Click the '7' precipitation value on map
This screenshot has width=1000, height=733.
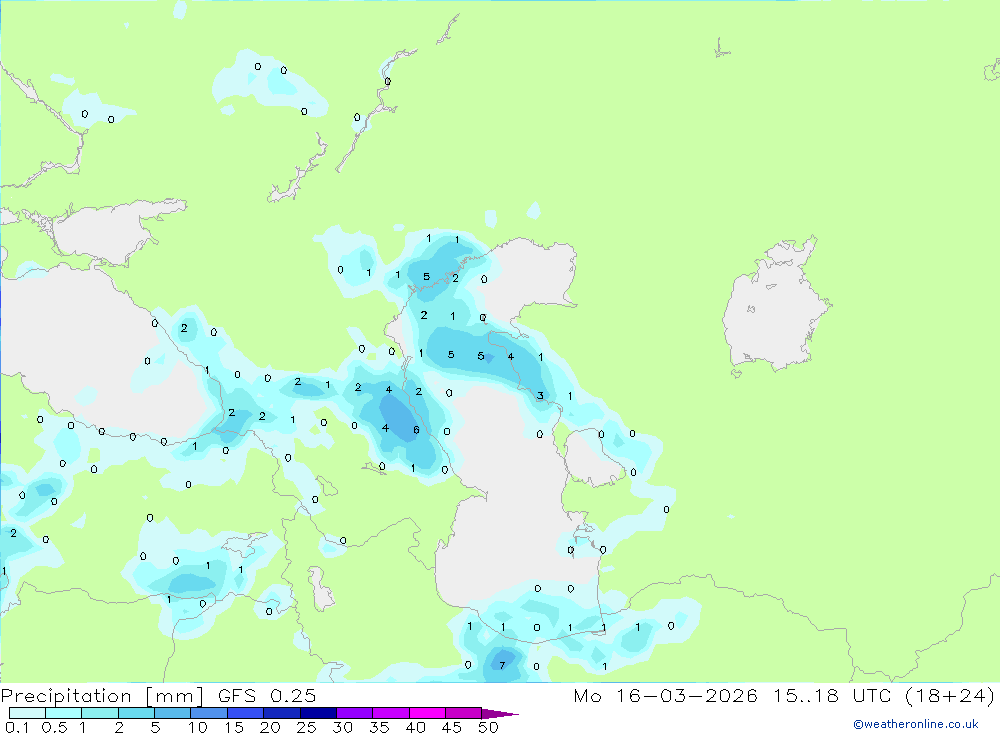pyautogui.click(x=503, y=665)
